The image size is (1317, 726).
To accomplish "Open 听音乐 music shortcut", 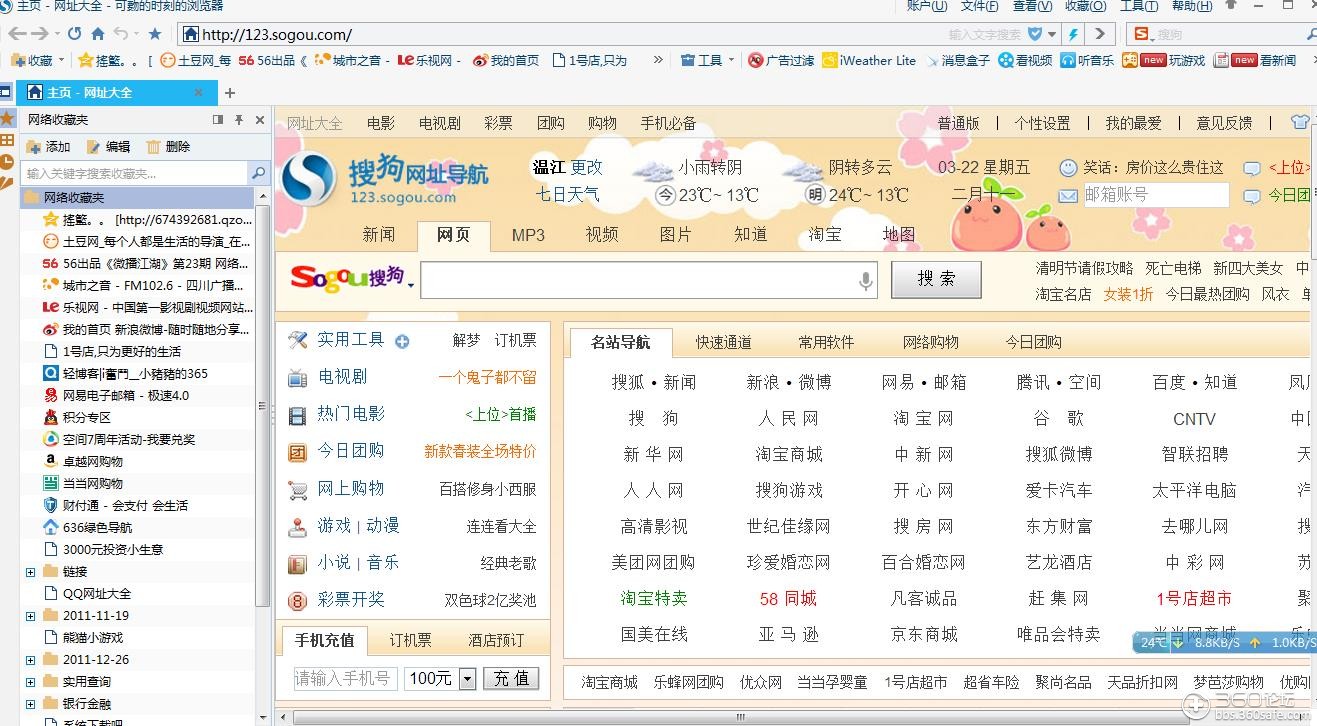I will click(1086, 60).
